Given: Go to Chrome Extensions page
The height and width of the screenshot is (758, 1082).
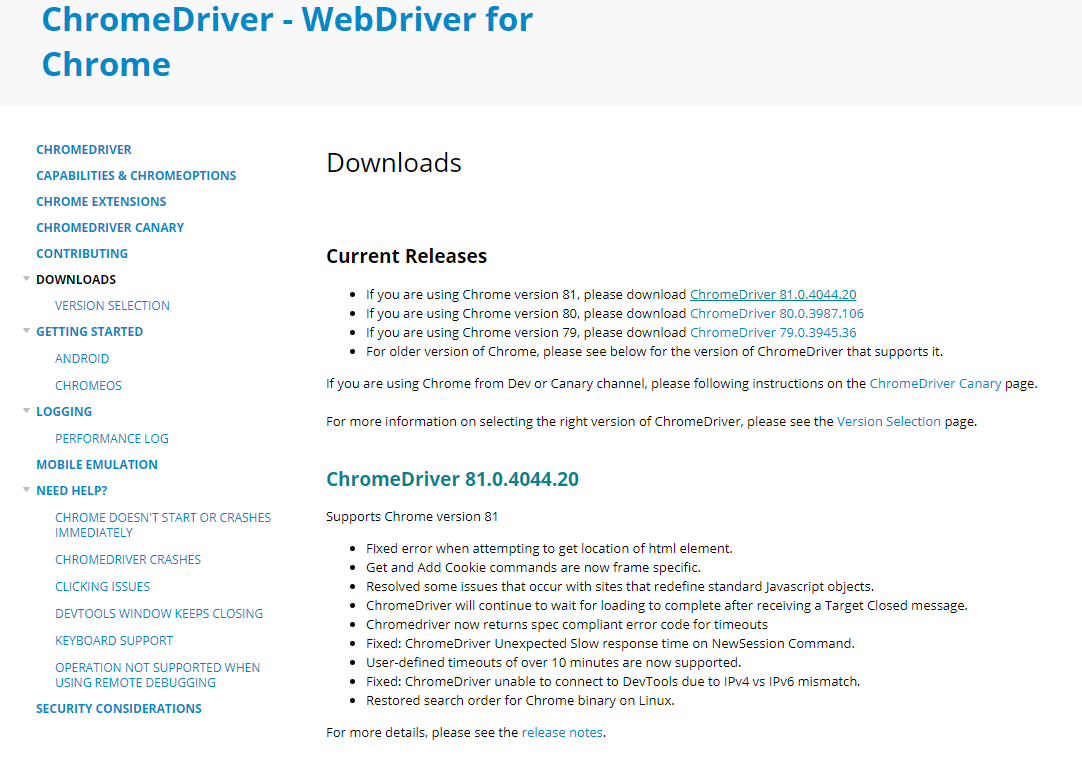Looking at the screenshot, I should (101, 202).
